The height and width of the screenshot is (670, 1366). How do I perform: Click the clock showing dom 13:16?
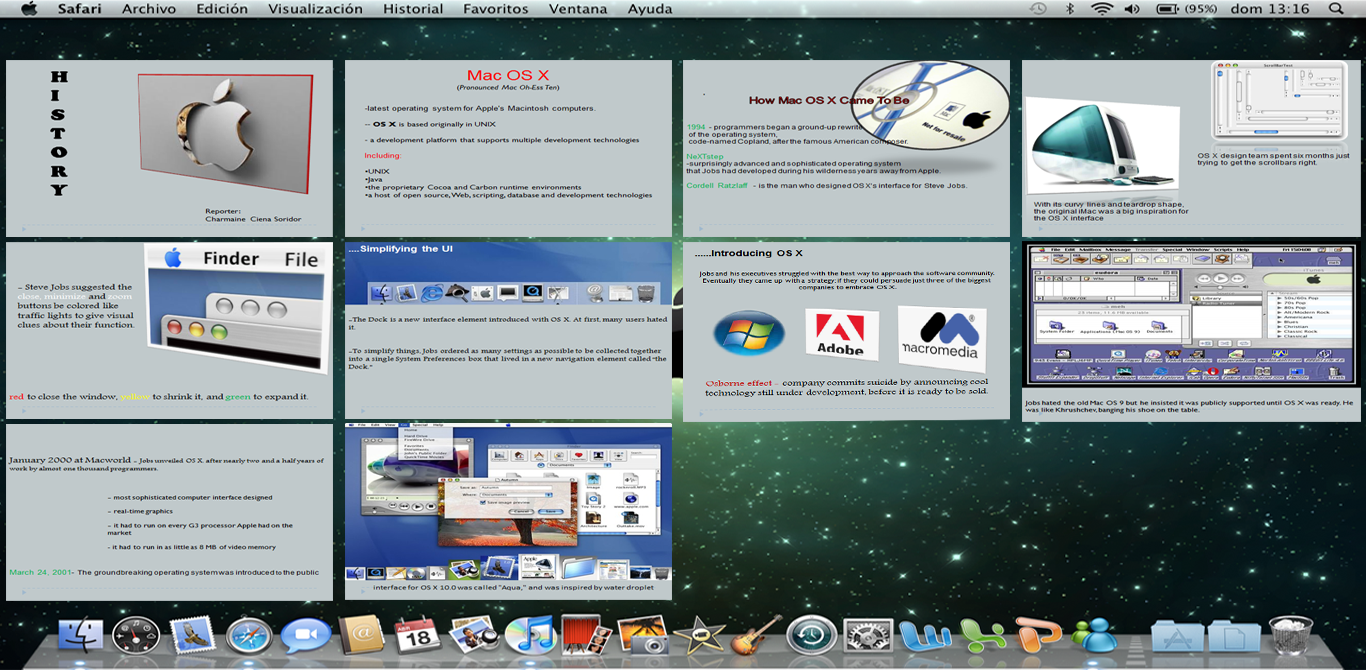pos(1271,9)
